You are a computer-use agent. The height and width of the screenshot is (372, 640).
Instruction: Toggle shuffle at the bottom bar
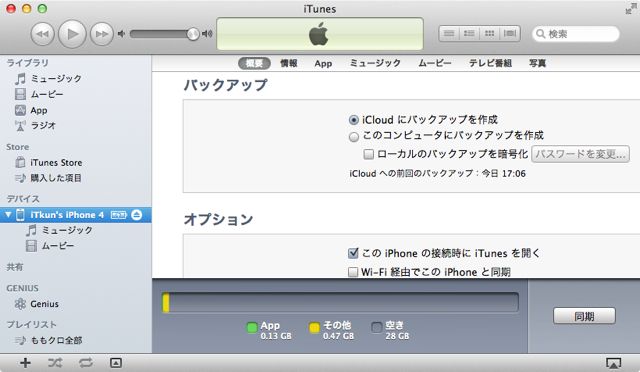pyautogui.click(x=55, y=363)
